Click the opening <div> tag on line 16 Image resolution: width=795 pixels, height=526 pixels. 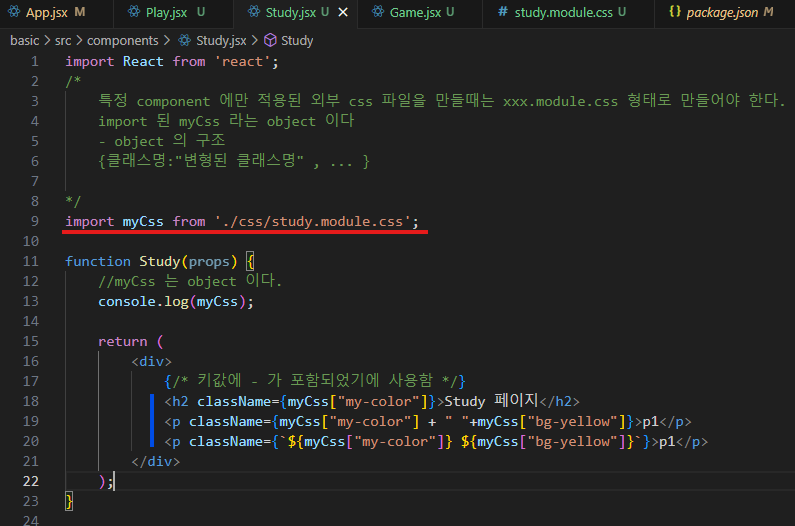pyautogui.click(x=152, y=362)
